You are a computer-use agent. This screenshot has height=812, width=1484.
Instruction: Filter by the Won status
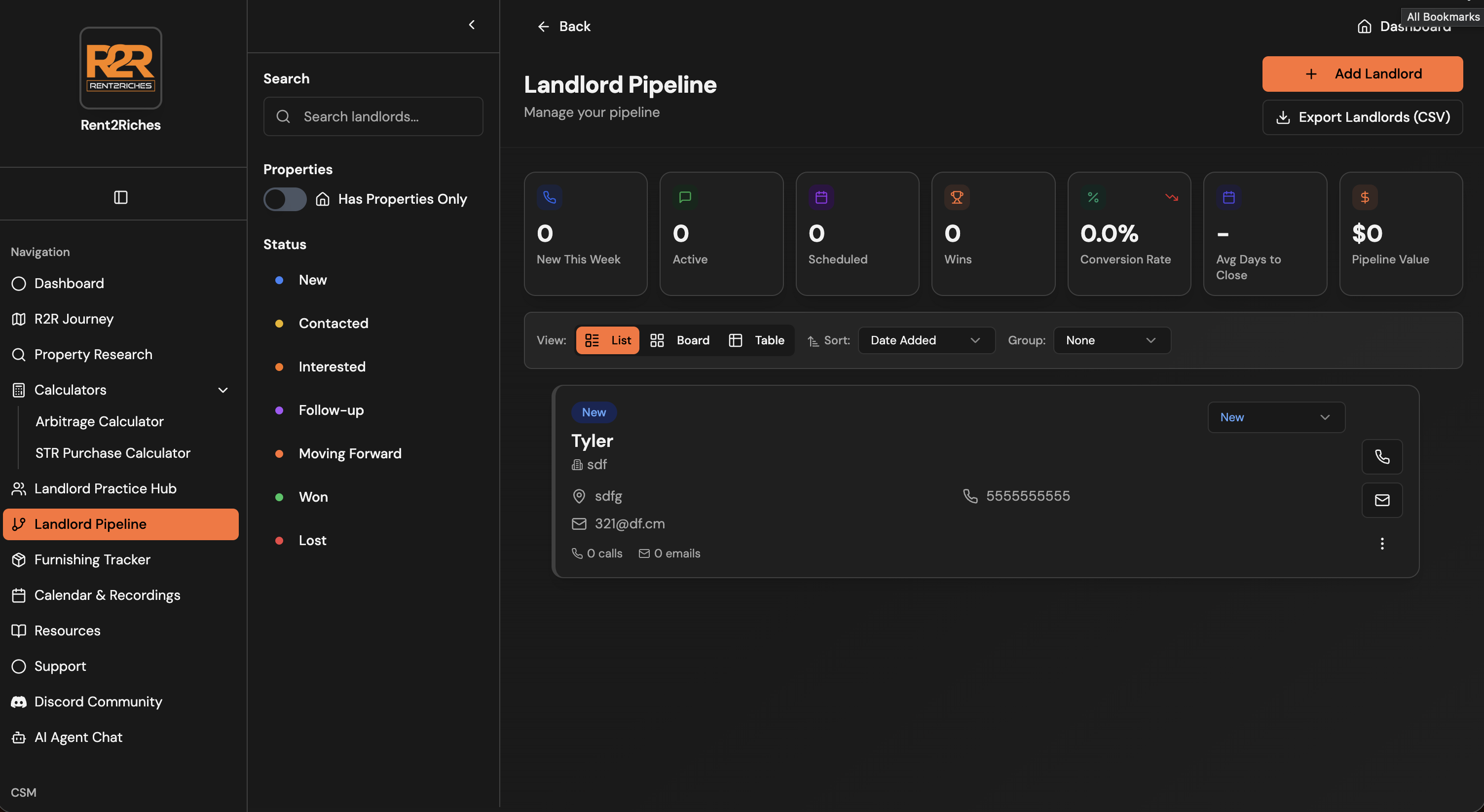[x=313, y=497]
